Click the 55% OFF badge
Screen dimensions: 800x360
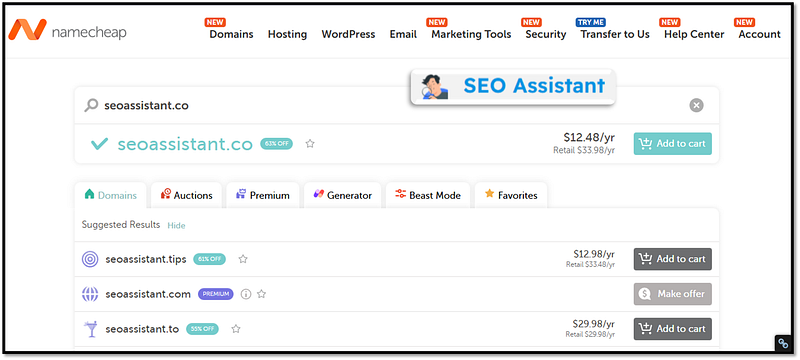[x=202, y=329]
